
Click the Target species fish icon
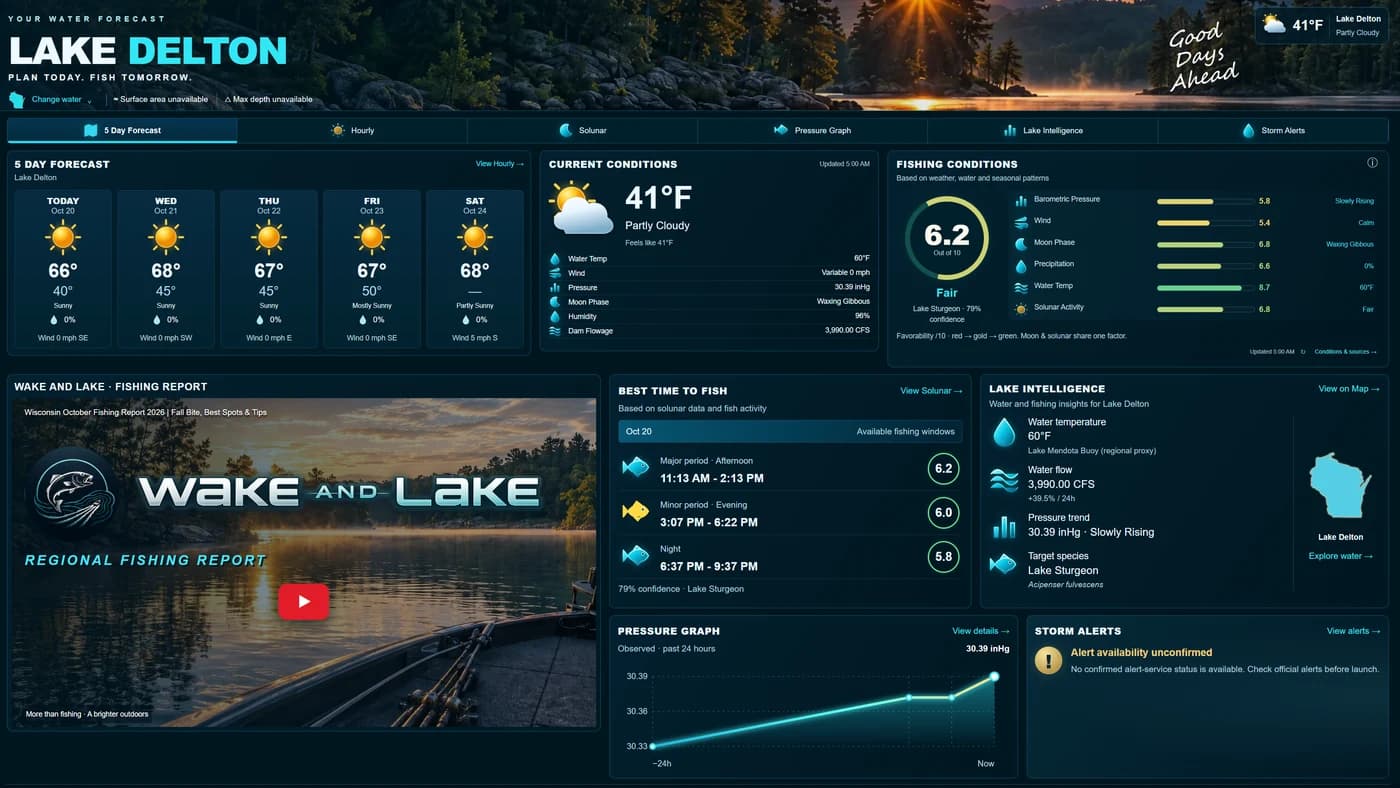(1003, 564)
